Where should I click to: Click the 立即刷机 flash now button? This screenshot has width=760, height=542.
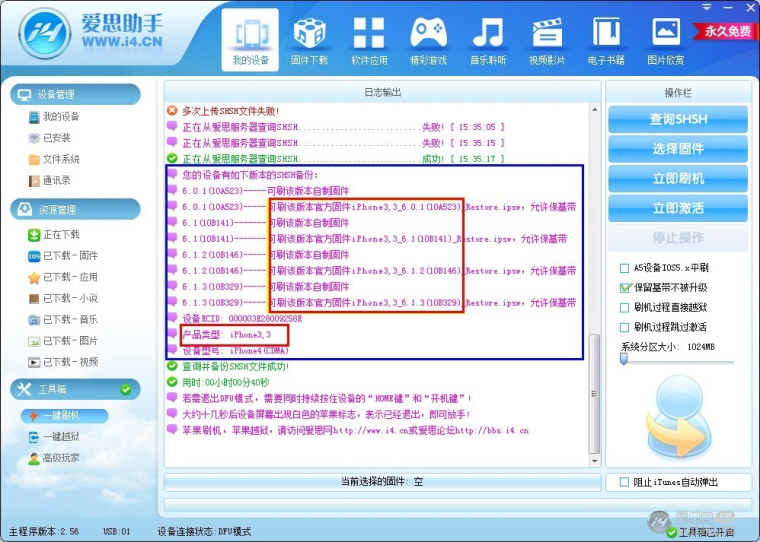[x=678, y=178]
